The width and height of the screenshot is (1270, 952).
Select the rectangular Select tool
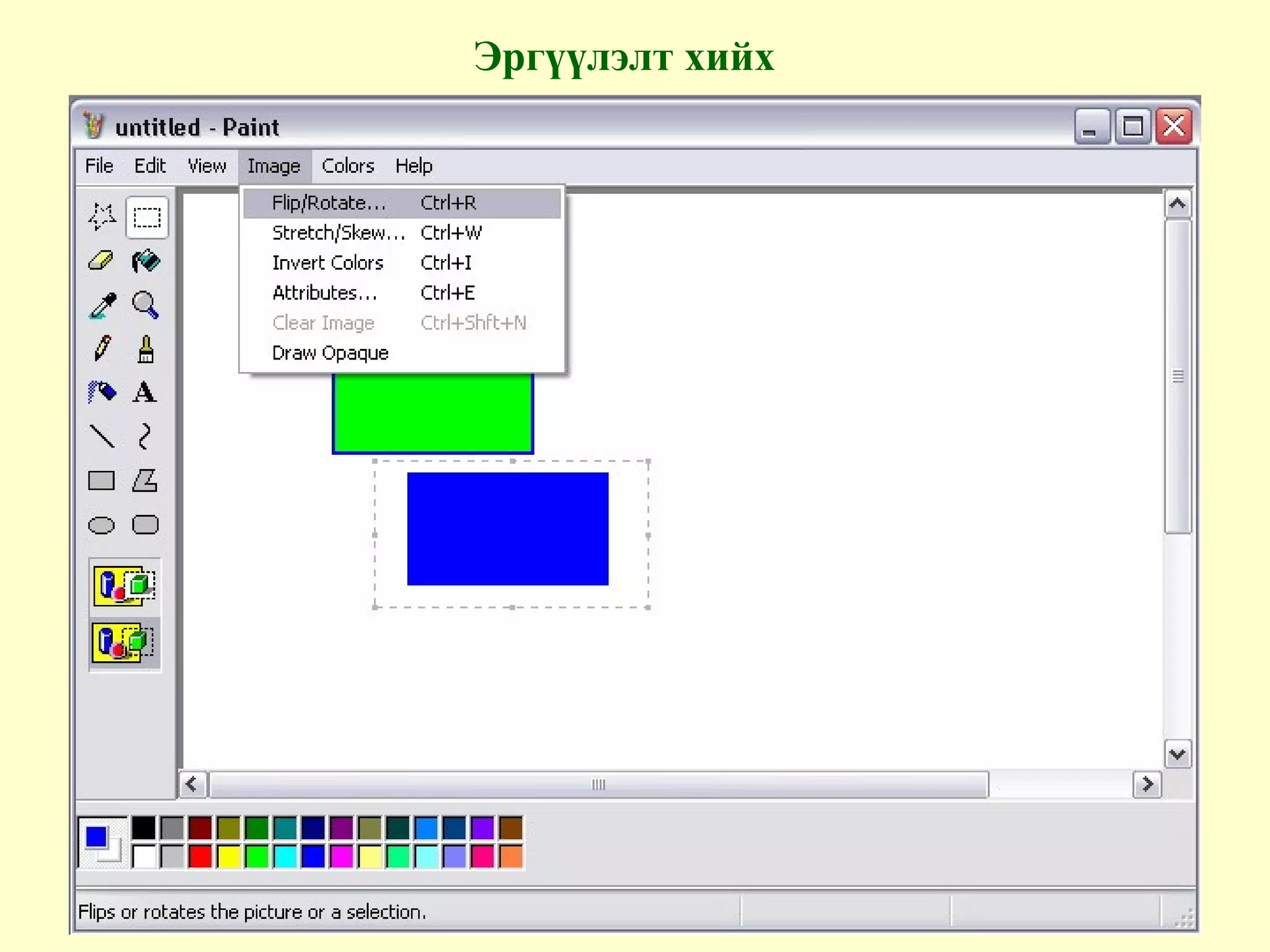coord(147,217)
